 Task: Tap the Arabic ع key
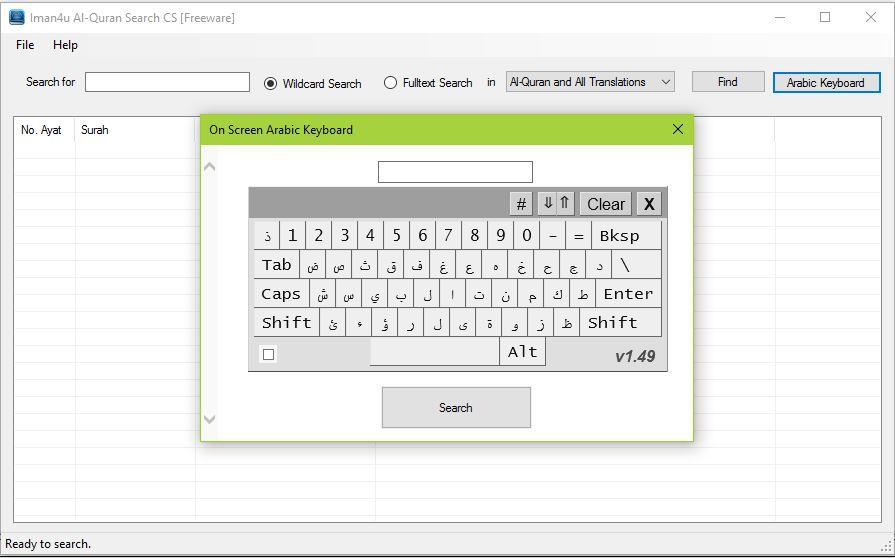(469, 265)
